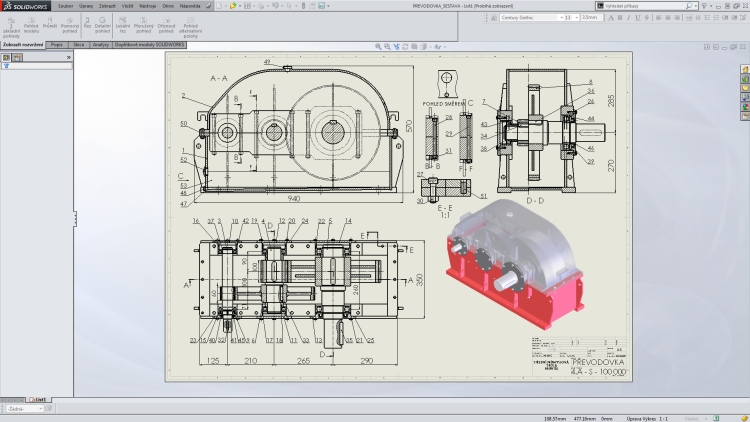Click the Řez section view tool
750x422 pixels.
87,23
